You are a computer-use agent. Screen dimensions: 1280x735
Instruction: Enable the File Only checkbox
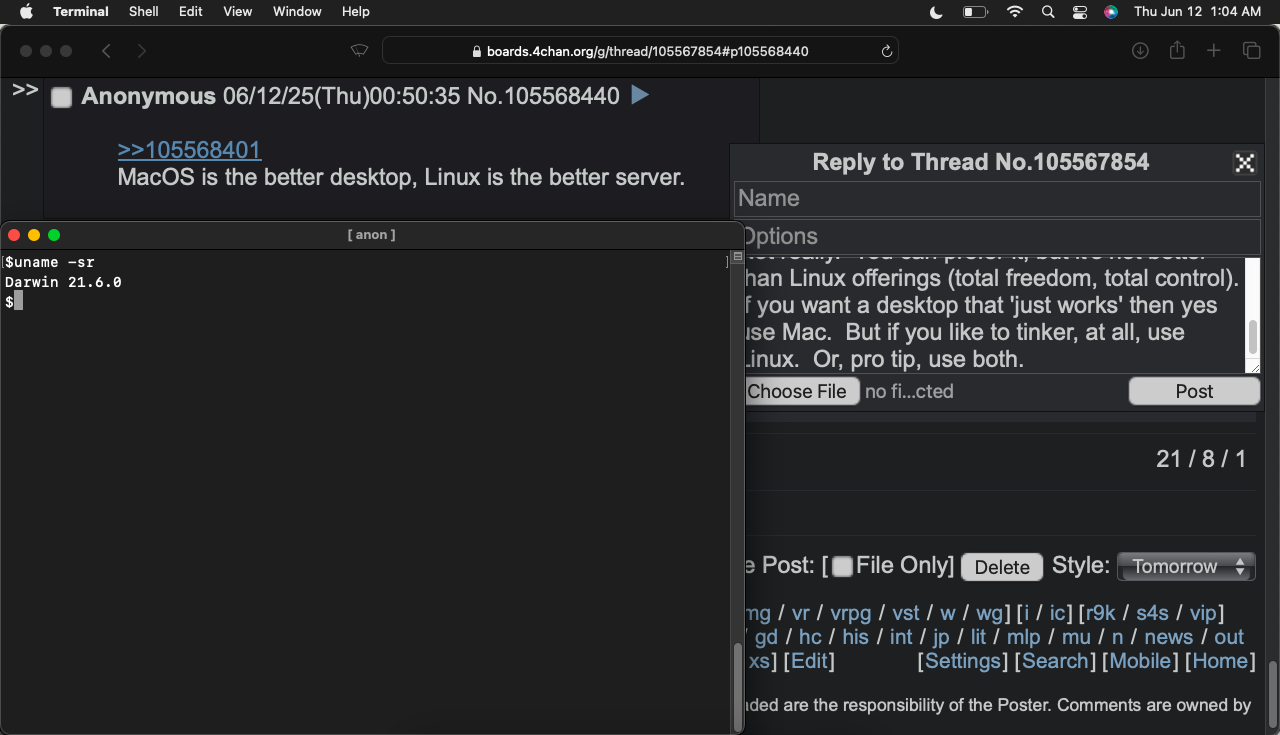[x=843, y=567]
